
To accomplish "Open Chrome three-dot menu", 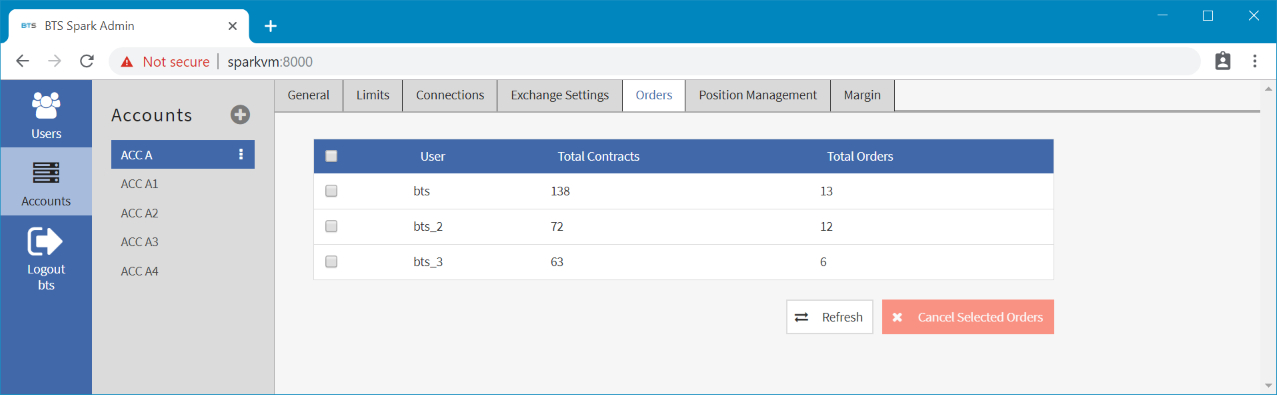I will tap(1254, 61).
